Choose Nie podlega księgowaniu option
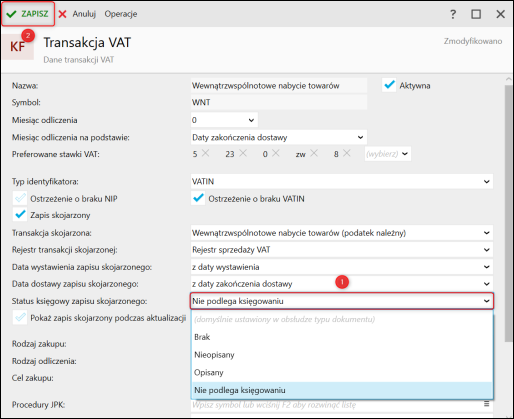This screenshot has width=514, height=419. click(342, 390)
